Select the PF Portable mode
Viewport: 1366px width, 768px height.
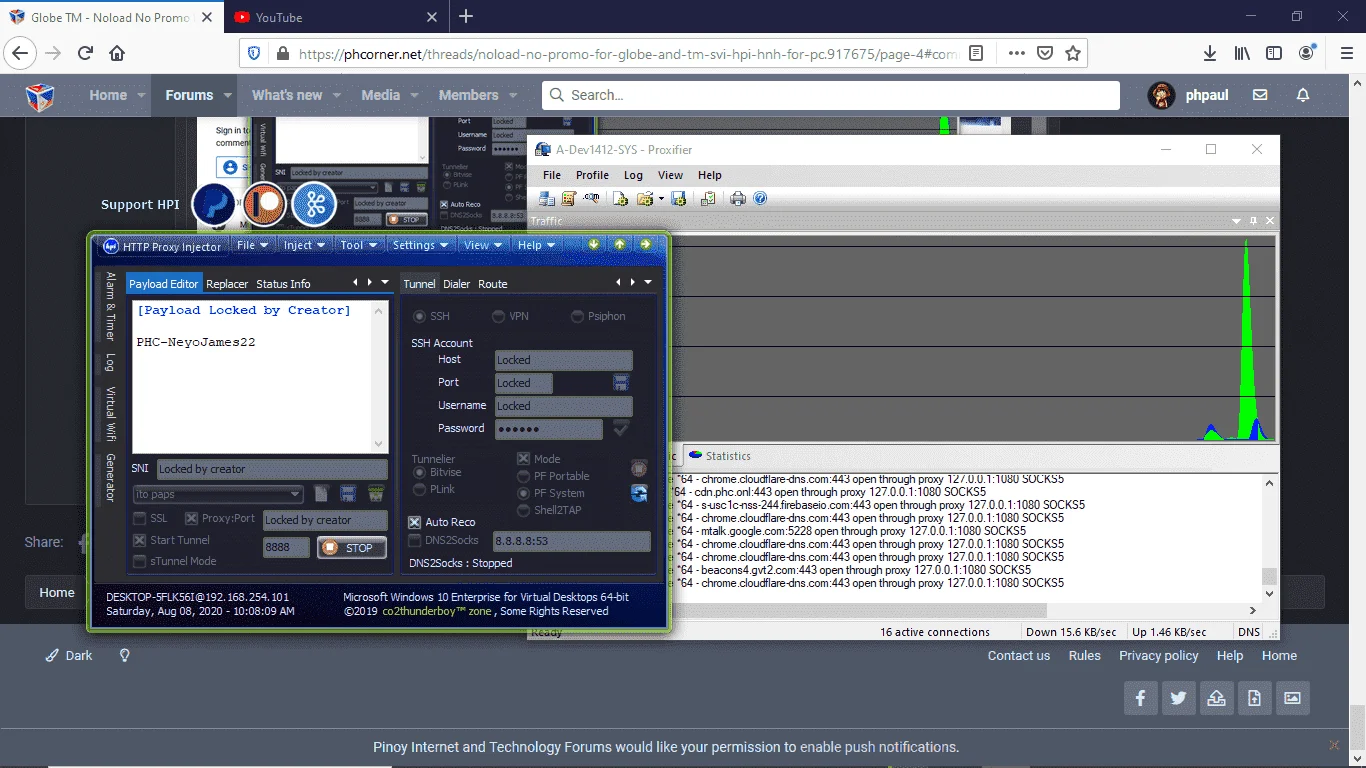[x=524, y=476]
